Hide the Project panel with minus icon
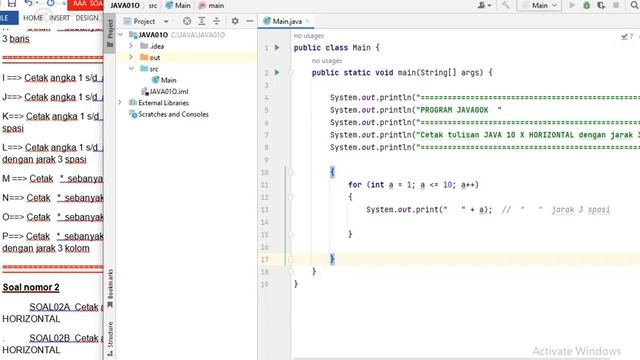 click(250, 21)
